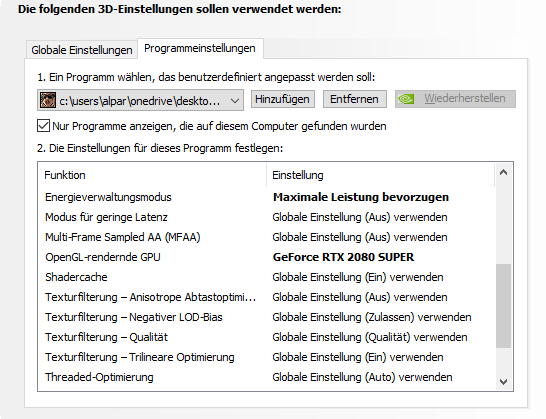This screenshot has width=546, height=419.
Task: Click the Wiederherstellen button
Action: pyautogui.click(x=455, y=99)
